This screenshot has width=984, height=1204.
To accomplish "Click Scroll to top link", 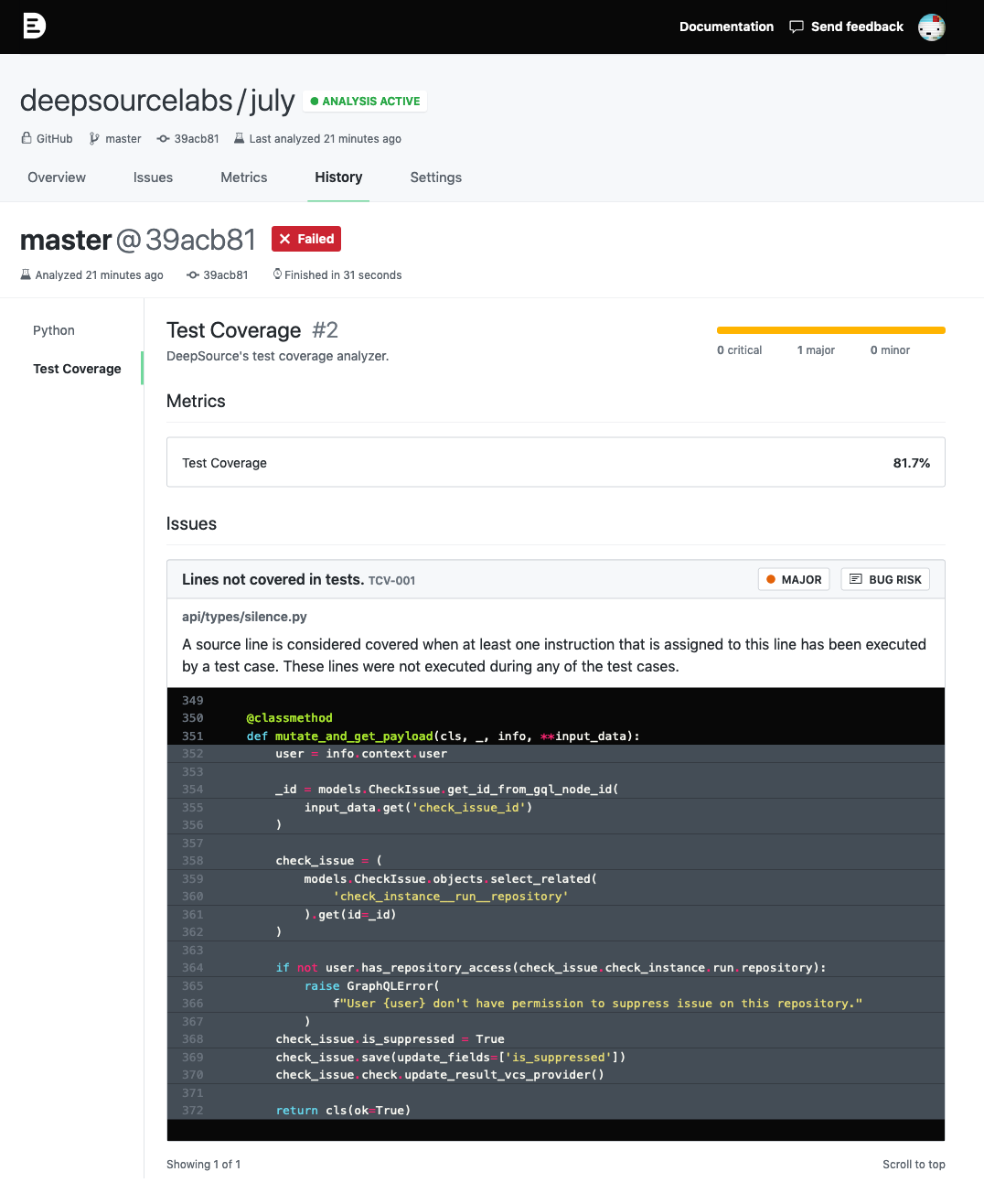I will pyautogui.click(x=913, y=1164).
